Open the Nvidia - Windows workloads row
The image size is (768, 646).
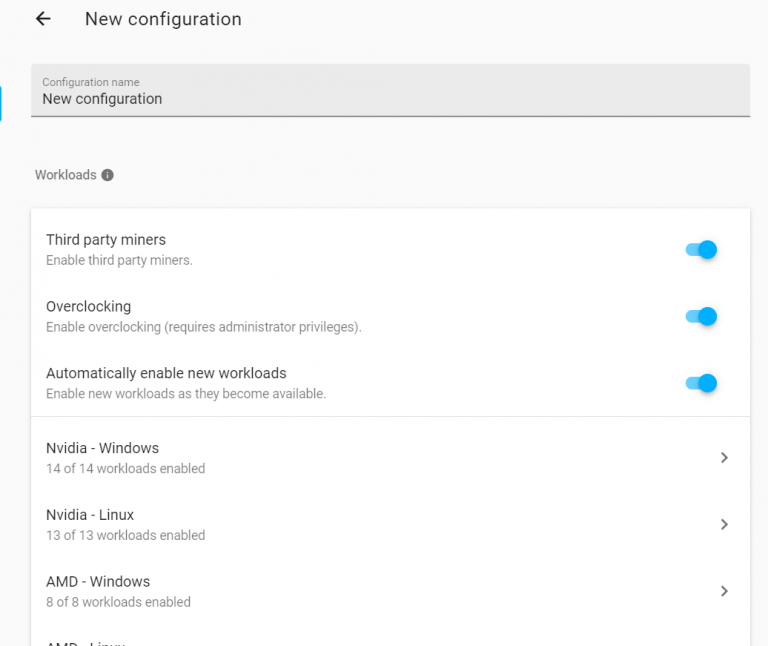390,457
